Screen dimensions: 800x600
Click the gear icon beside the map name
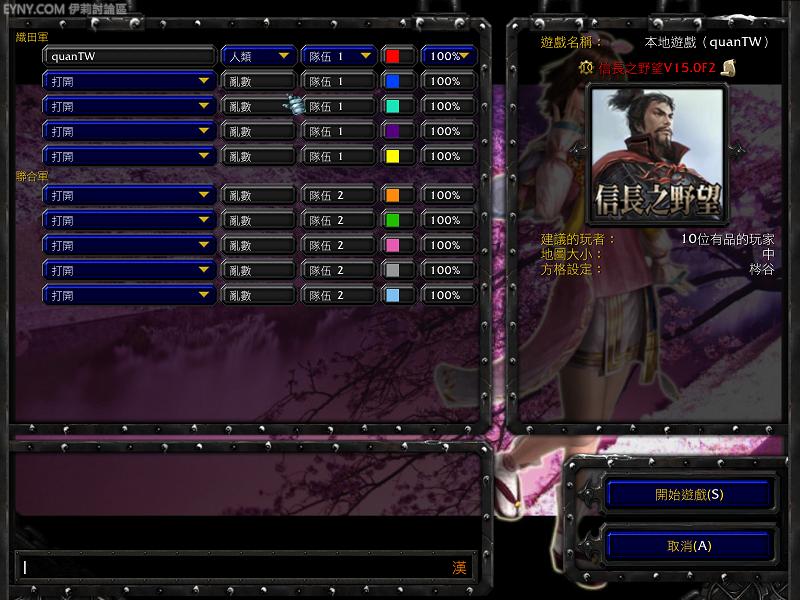[x=586, y=67]
